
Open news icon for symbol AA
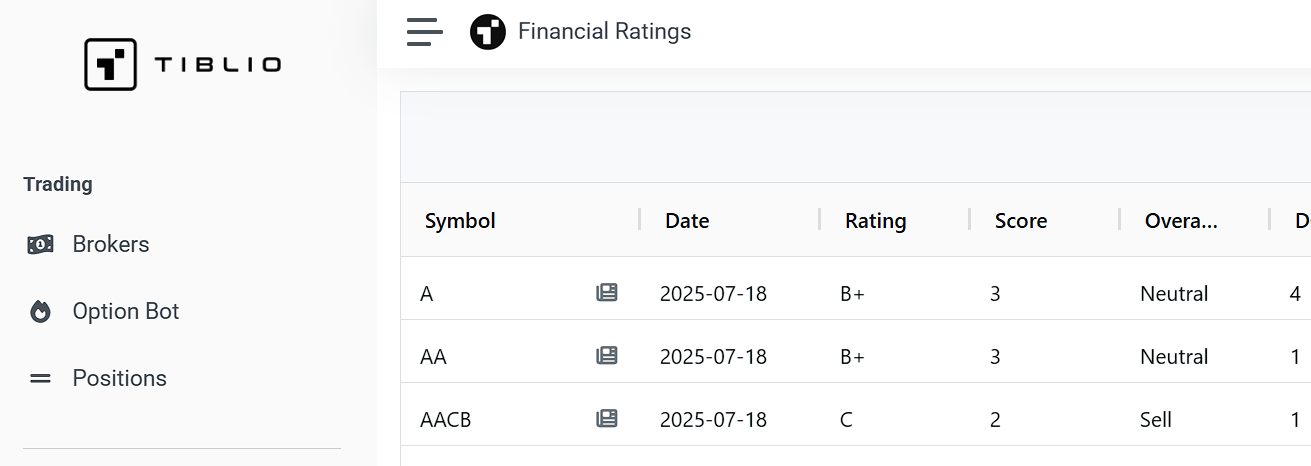coord(607,356)
